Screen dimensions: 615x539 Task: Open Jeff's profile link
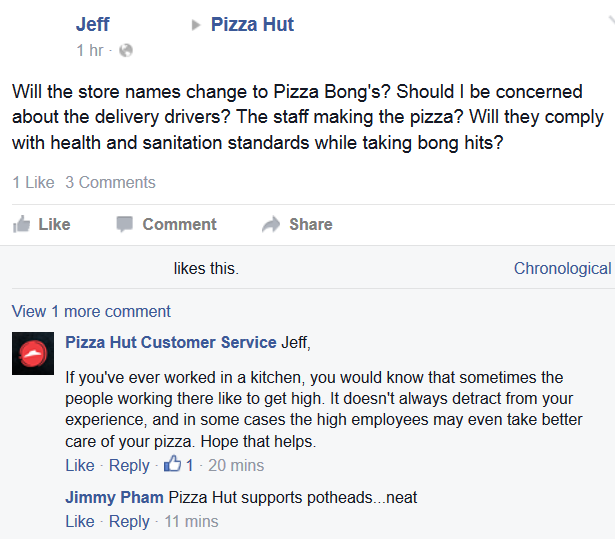(93, 24)
